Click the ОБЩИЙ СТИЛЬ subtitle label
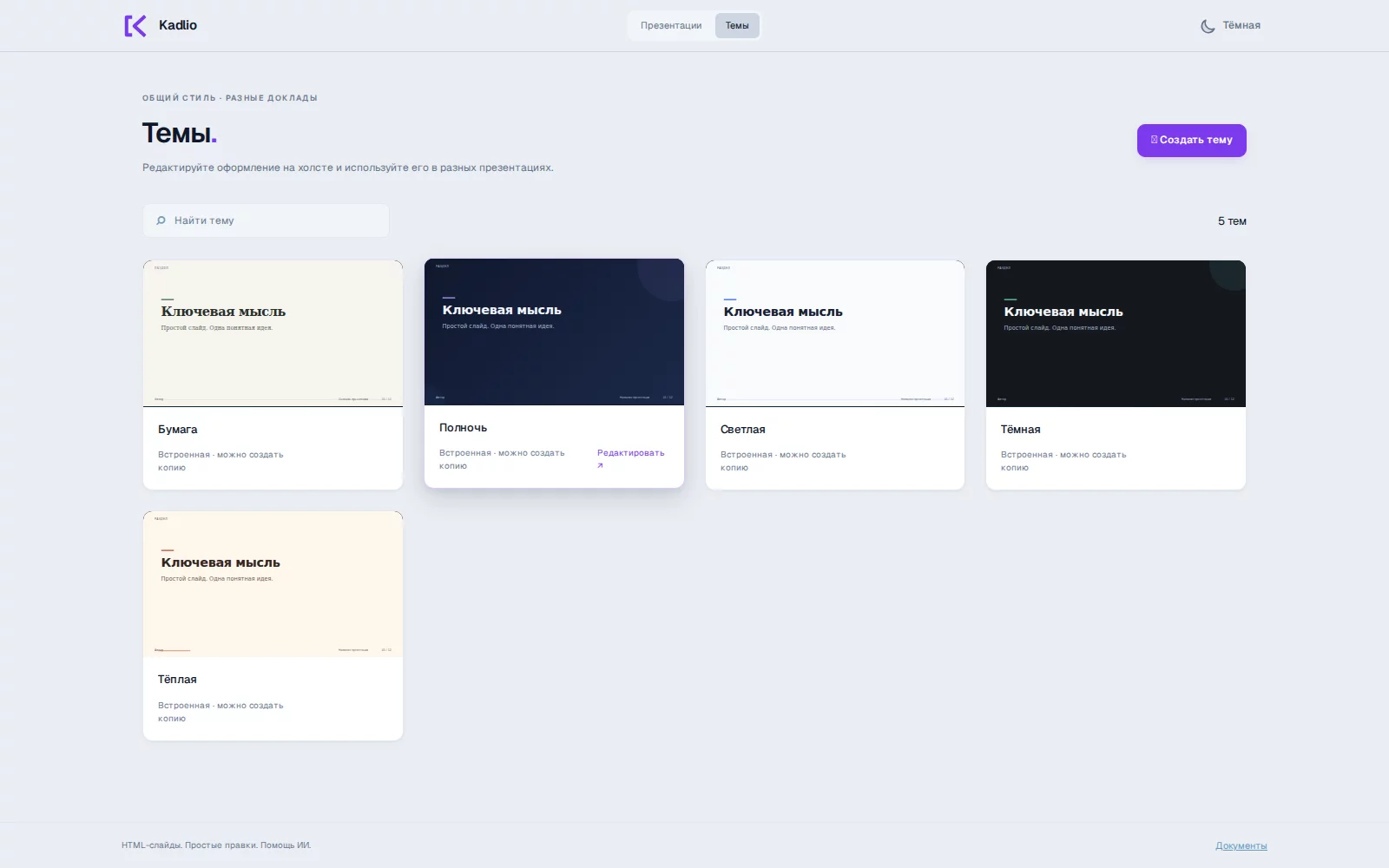 tap(230, 98)
